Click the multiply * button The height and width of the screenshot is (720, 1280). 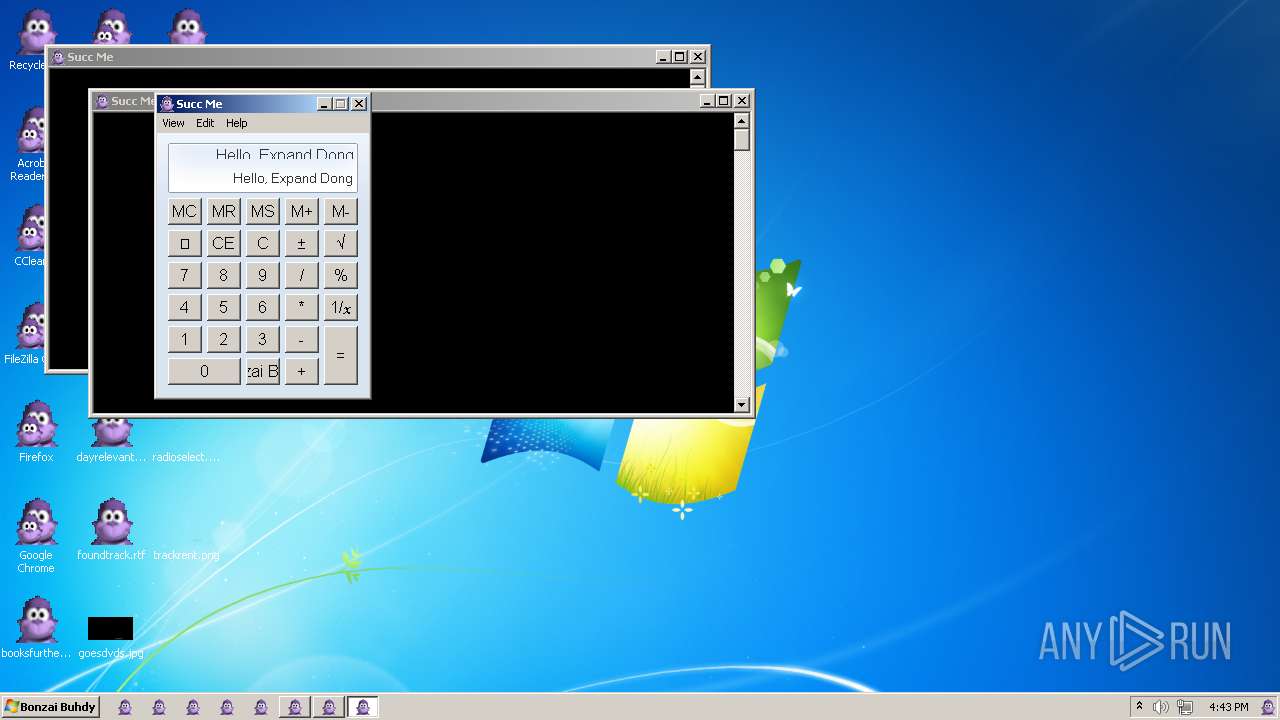[301, 307]
